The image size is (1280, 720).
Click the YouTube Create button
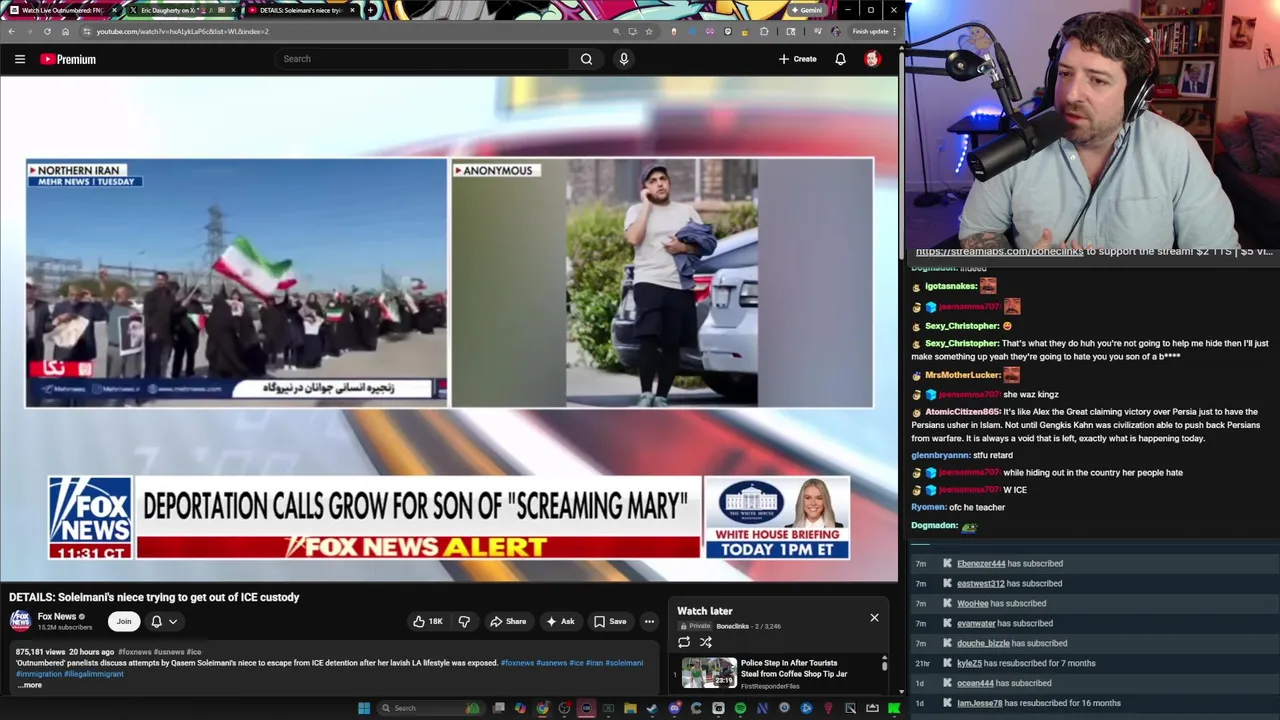tap(798, 59)
